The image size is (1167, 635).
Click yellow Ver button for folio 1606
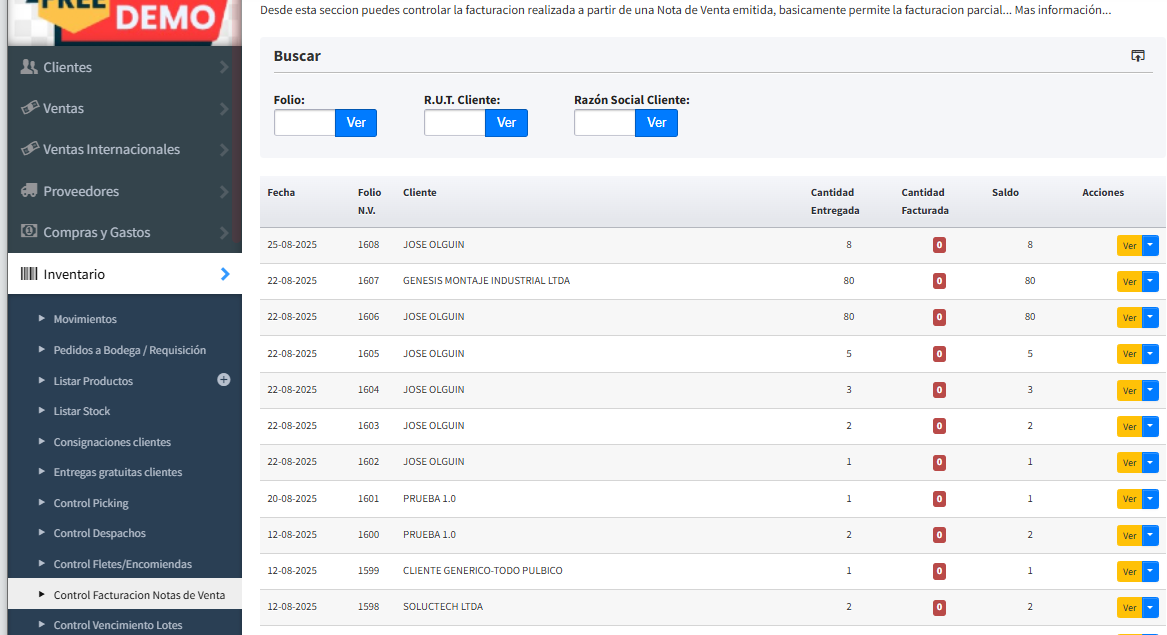[x=1130, y=318]
